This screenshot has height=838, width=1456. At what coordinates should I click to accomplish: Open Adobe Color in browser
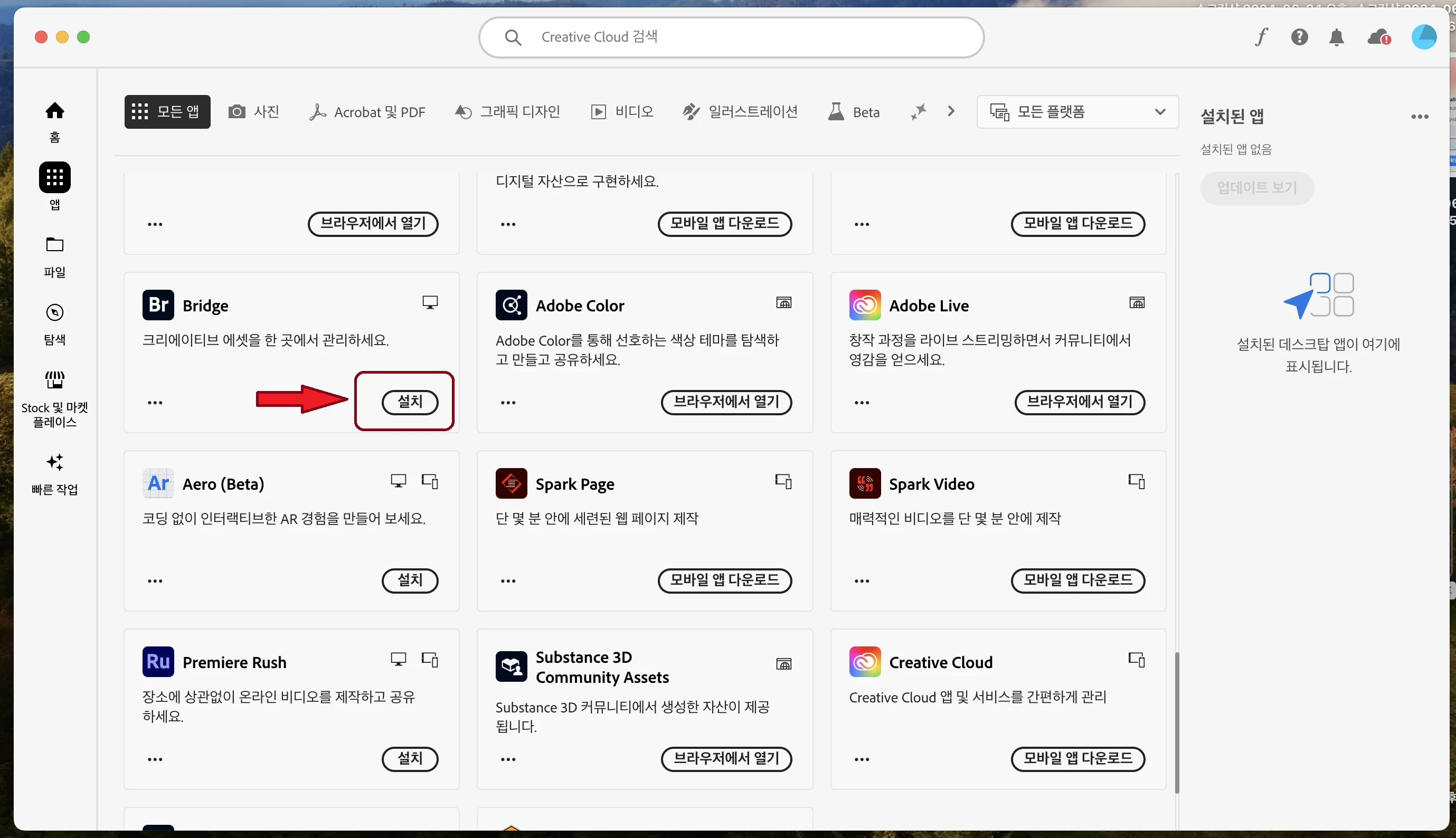coord(726,402)
